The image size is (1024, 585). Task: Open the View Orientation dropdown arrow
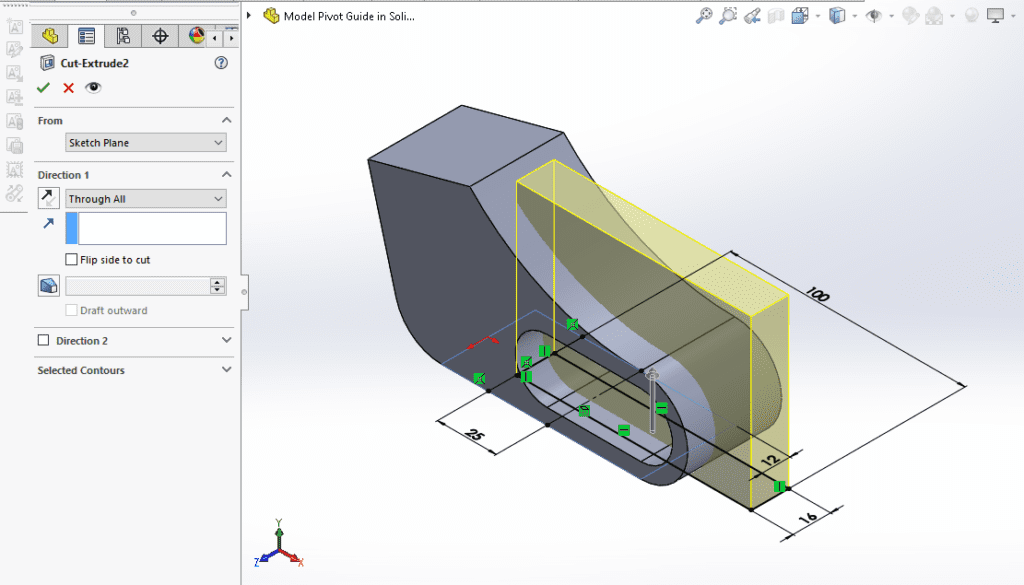pyautogui.click(x=818, y=16)
